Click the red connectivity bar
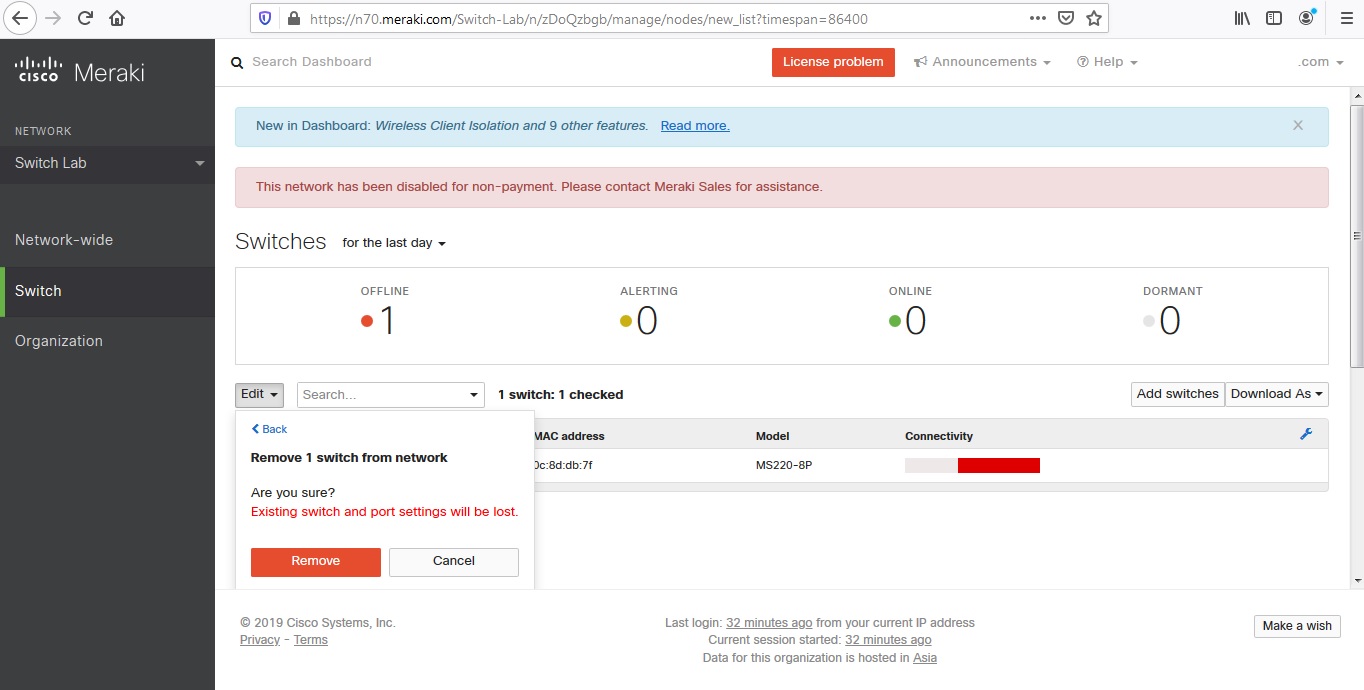The width and height of the screenshot is (1364, 690). click(999, 465)
